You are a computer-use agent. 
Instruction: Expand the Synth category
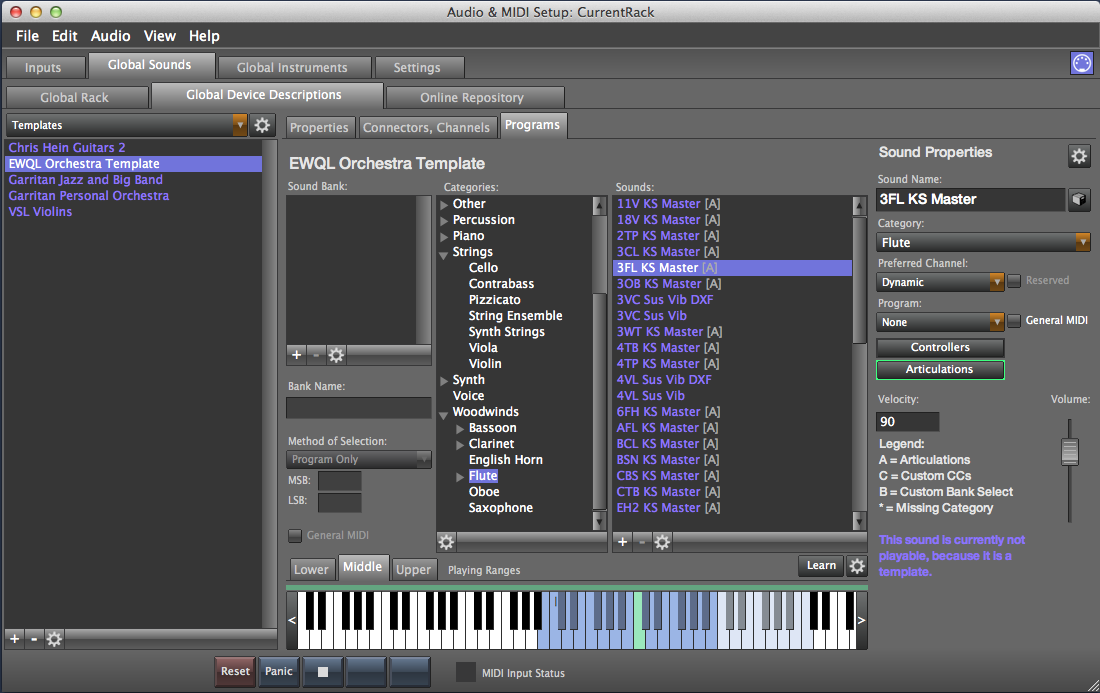[x=444, y=381]
